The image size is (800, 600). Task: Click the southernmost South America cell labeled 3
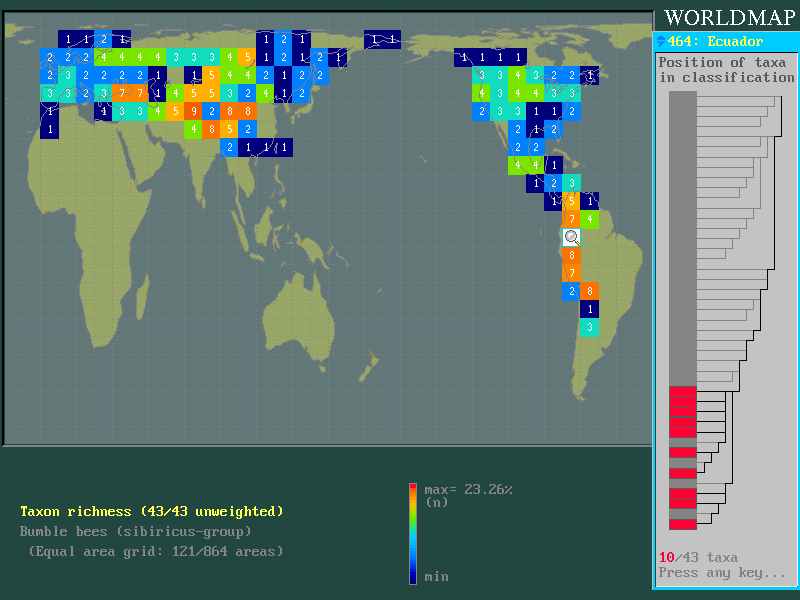(x=590, y=328)
